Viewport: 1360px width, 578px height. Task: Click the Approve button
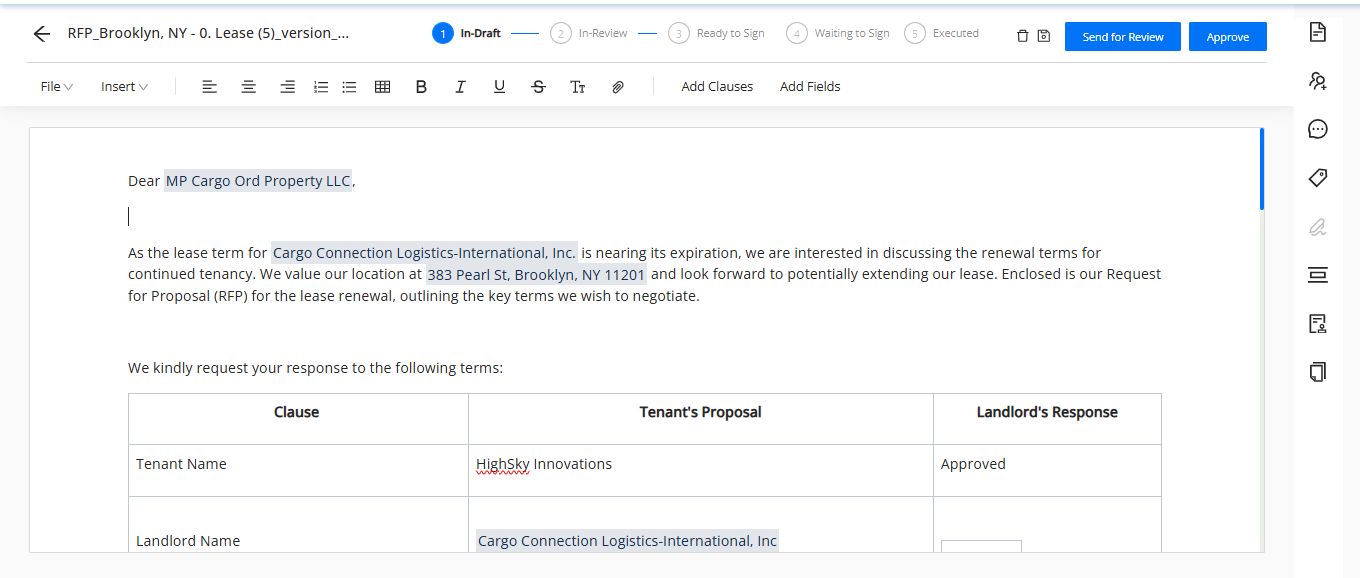pyautogui.click(x=1228, y=37)
